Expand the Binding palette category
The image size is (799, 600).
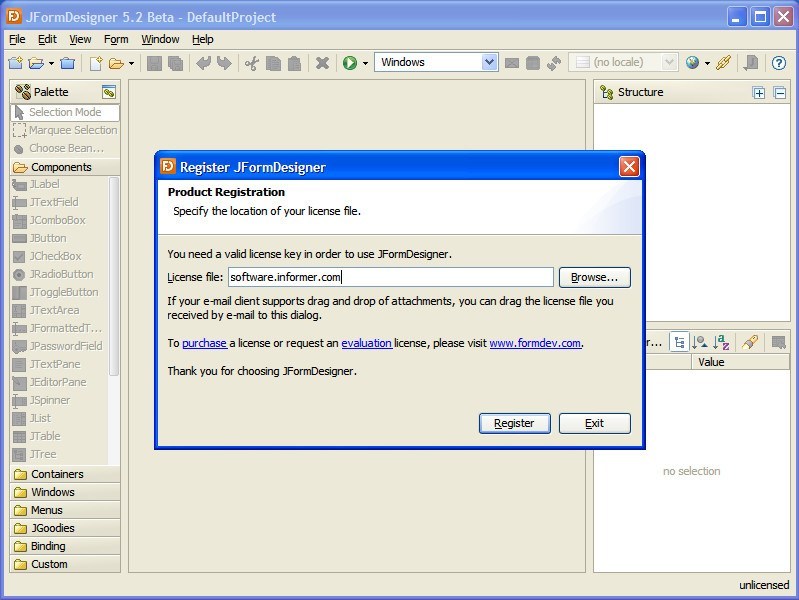[65, 546]
